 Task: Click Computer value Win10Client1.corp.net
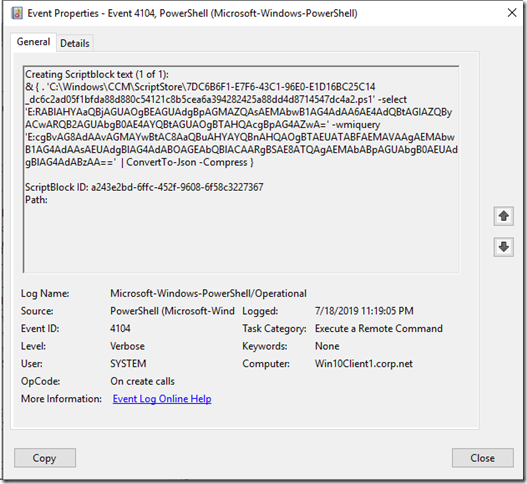pyautogui.click(x=364, y=364)
